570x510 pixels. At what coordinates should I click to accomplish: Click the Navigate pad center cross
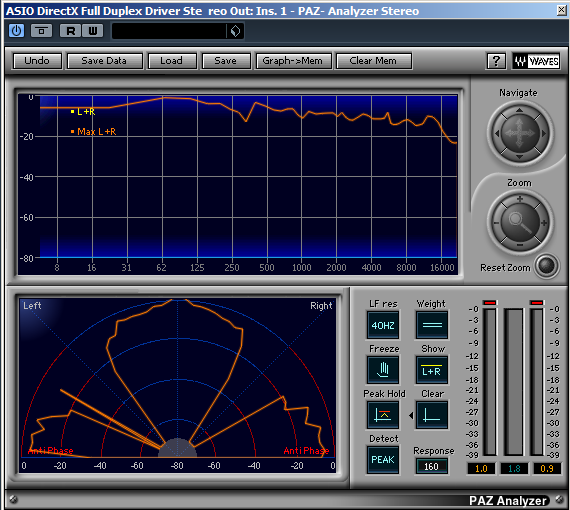click(x=520, y=133)
